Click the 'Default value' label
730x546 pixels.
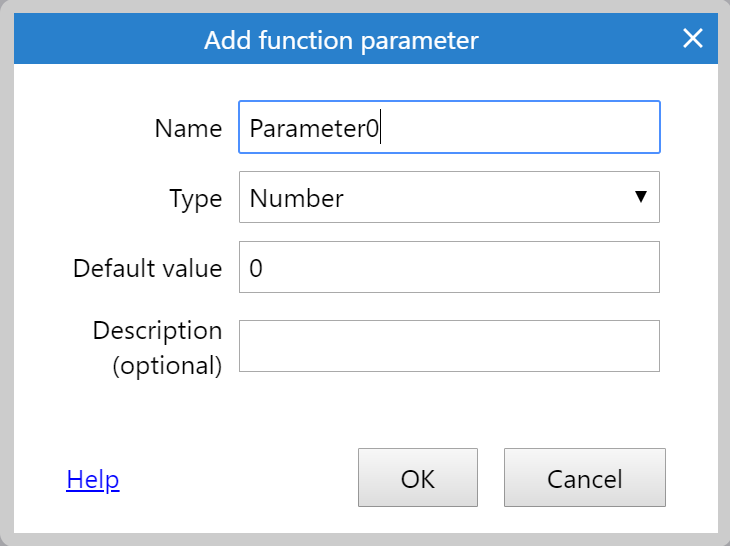(147, 268)
